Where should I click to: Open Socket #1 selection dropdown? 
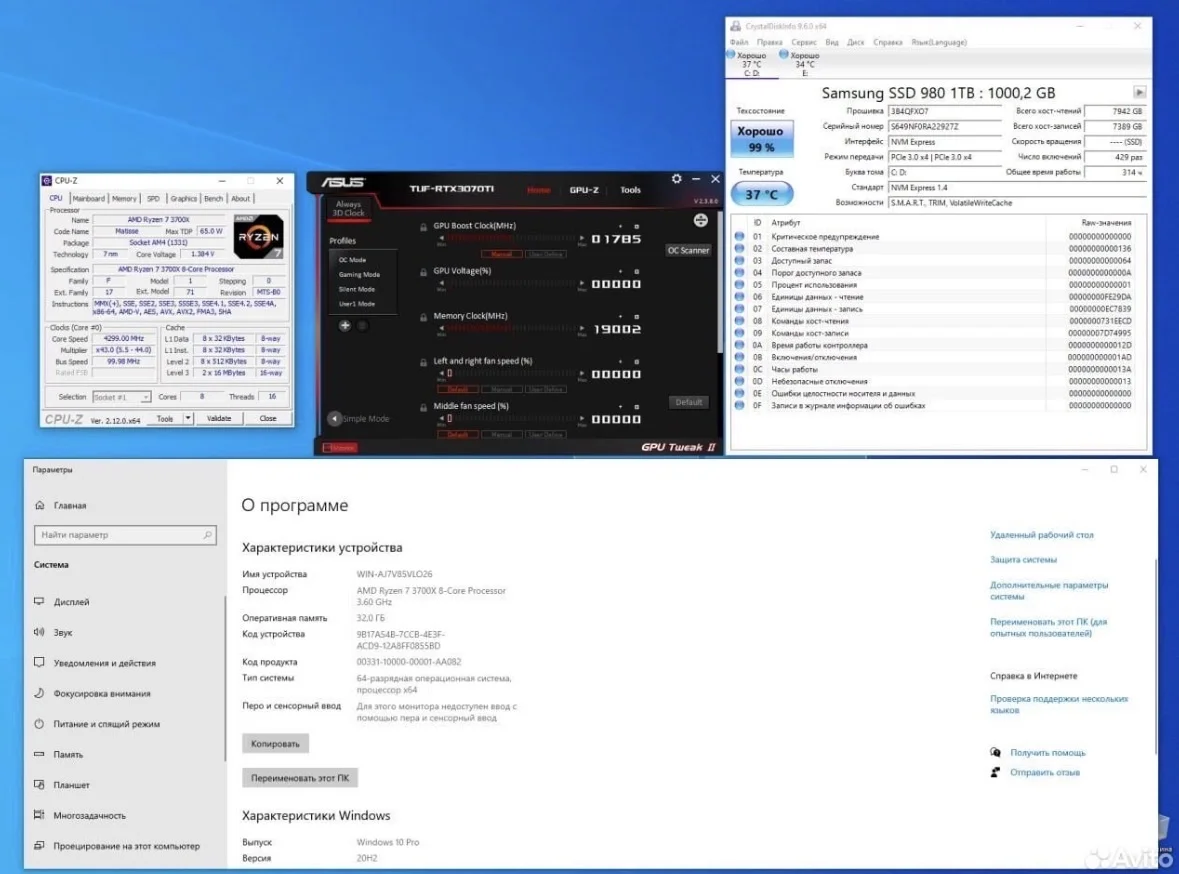click(x=121, y=396)
